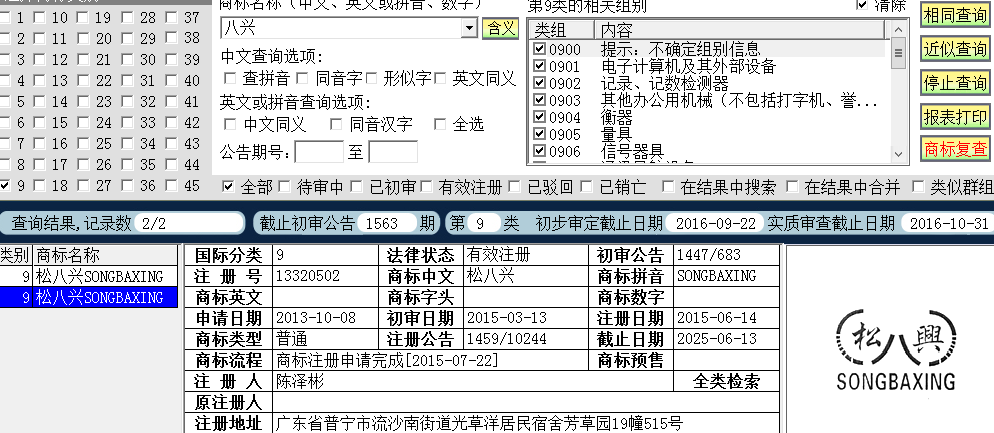The image size is (994, 433).
Task: Open the 全类检索 all-class search
Action: 726,381
